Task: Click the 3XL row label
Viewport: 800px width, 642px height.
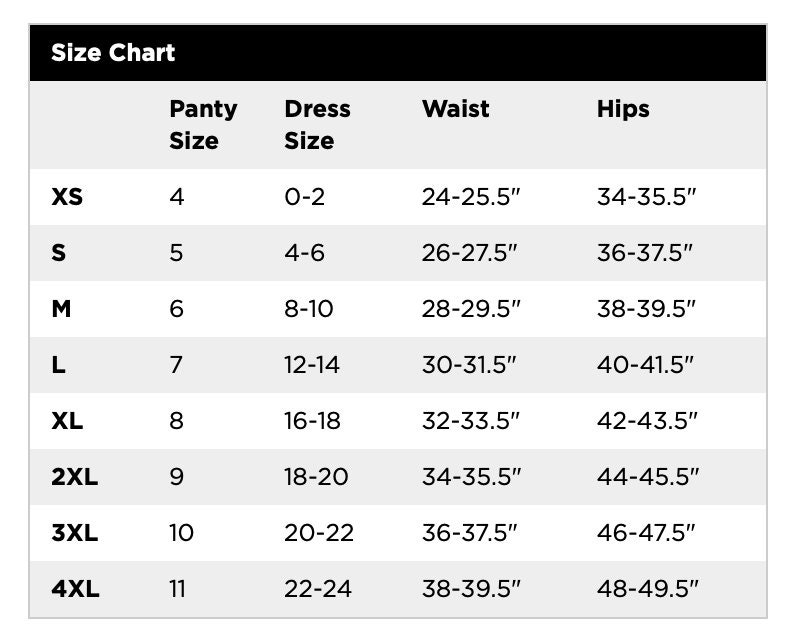Action: [74, 533]
